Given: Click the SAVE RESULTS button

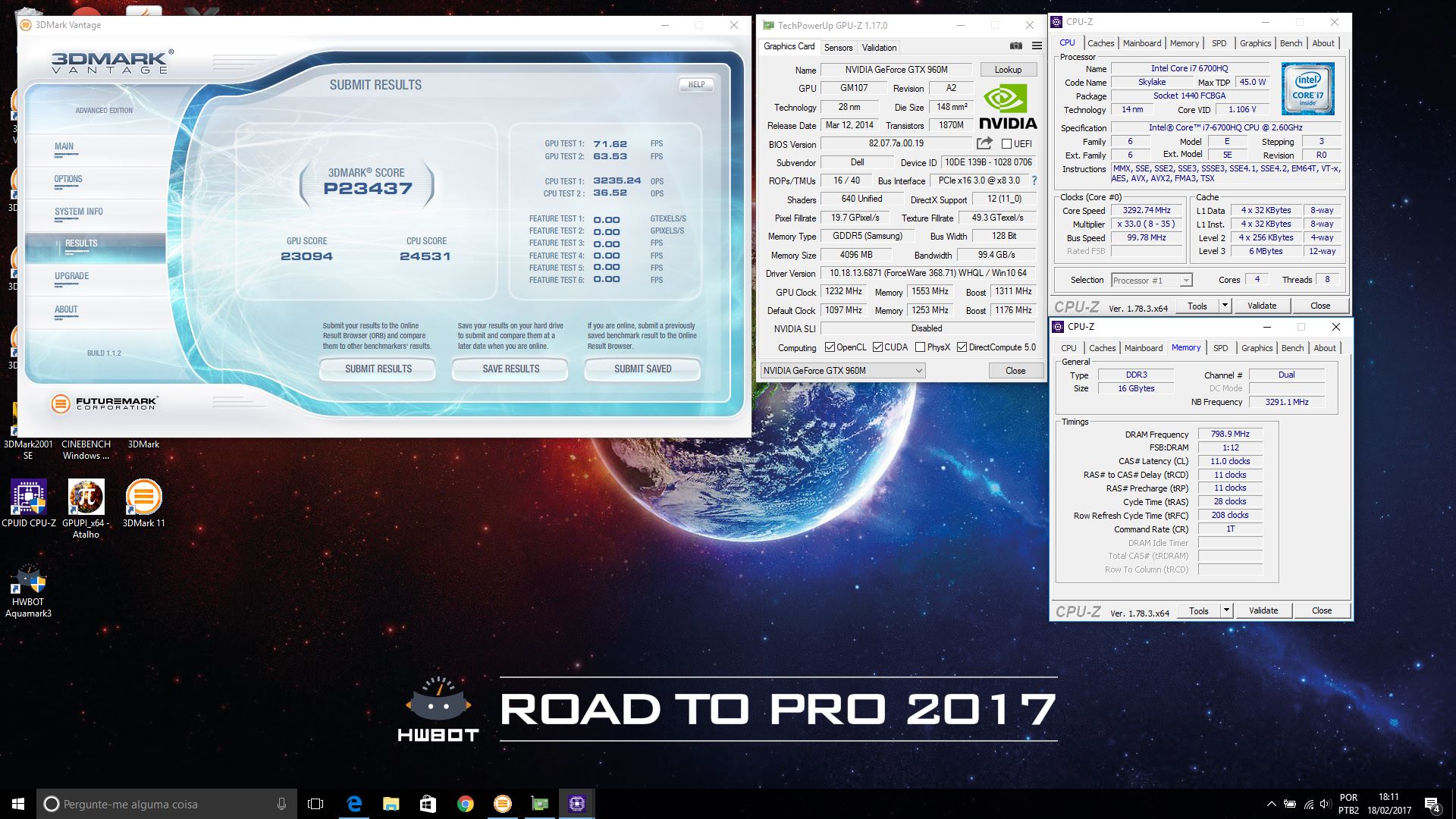Looking at the screenshot, I should click(510, 369).
